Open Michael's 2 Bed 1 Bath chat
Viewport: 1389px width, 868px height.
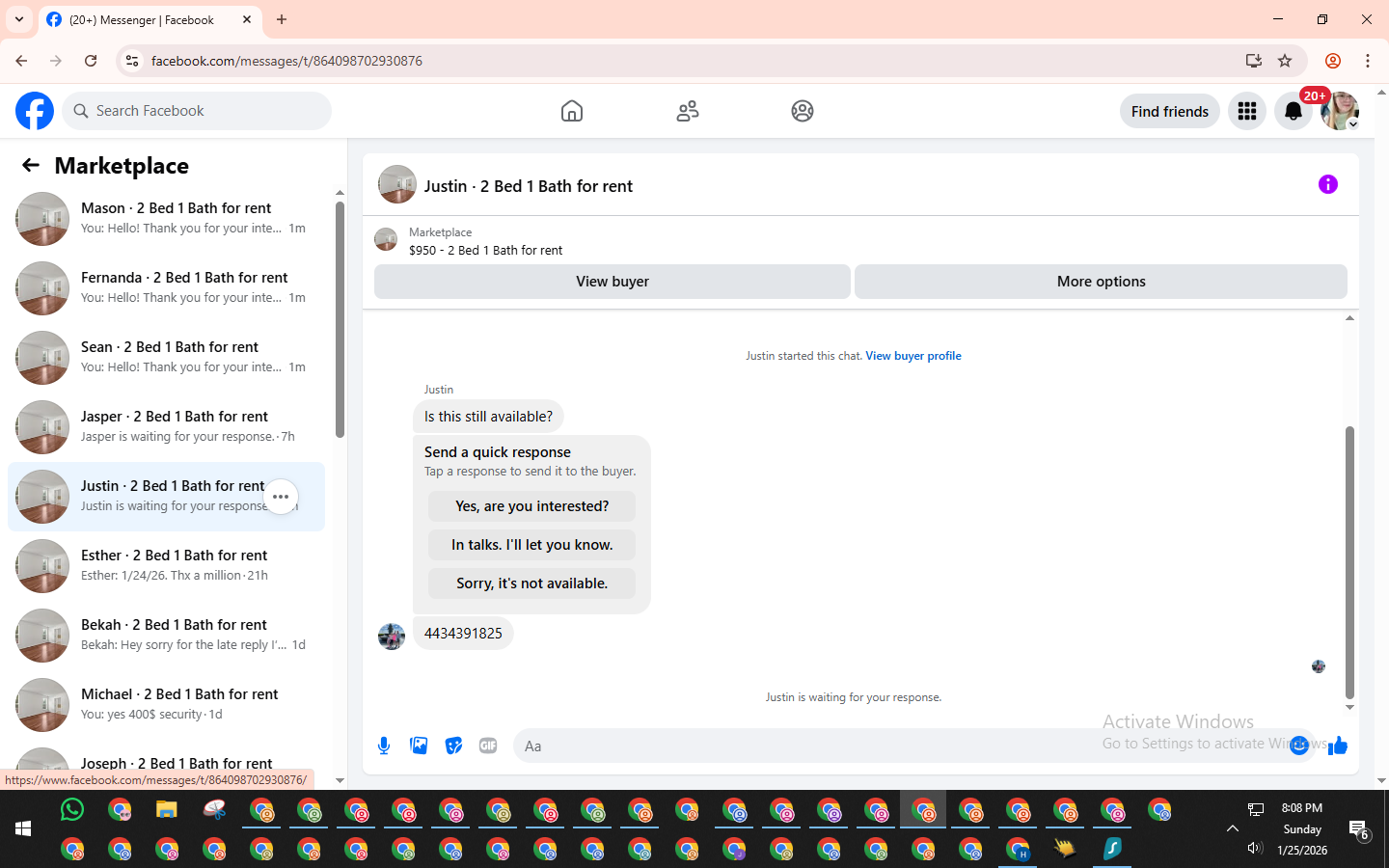tap(166, 705)
